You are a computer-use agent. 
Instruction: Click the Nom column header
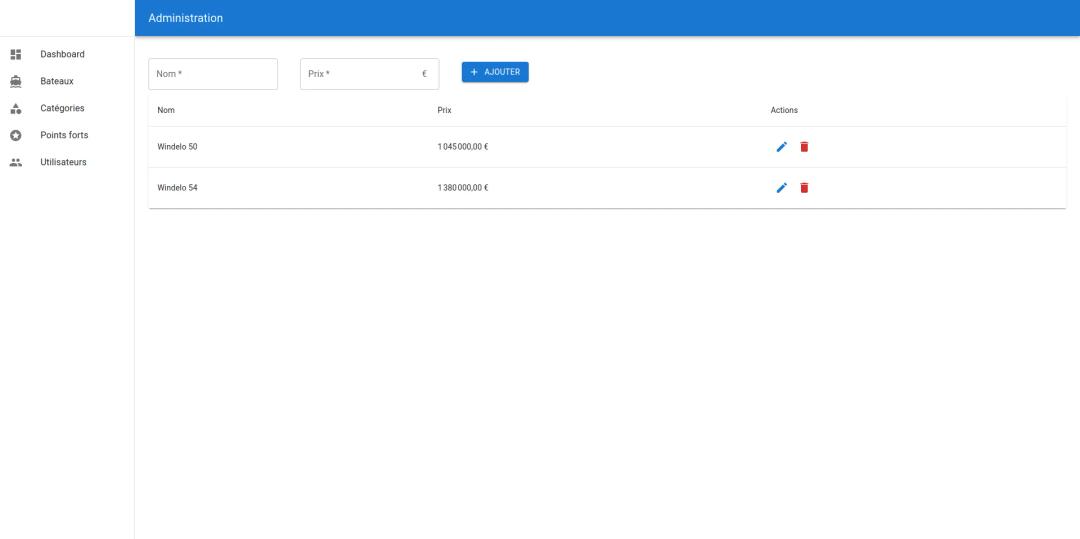[166, 110]
